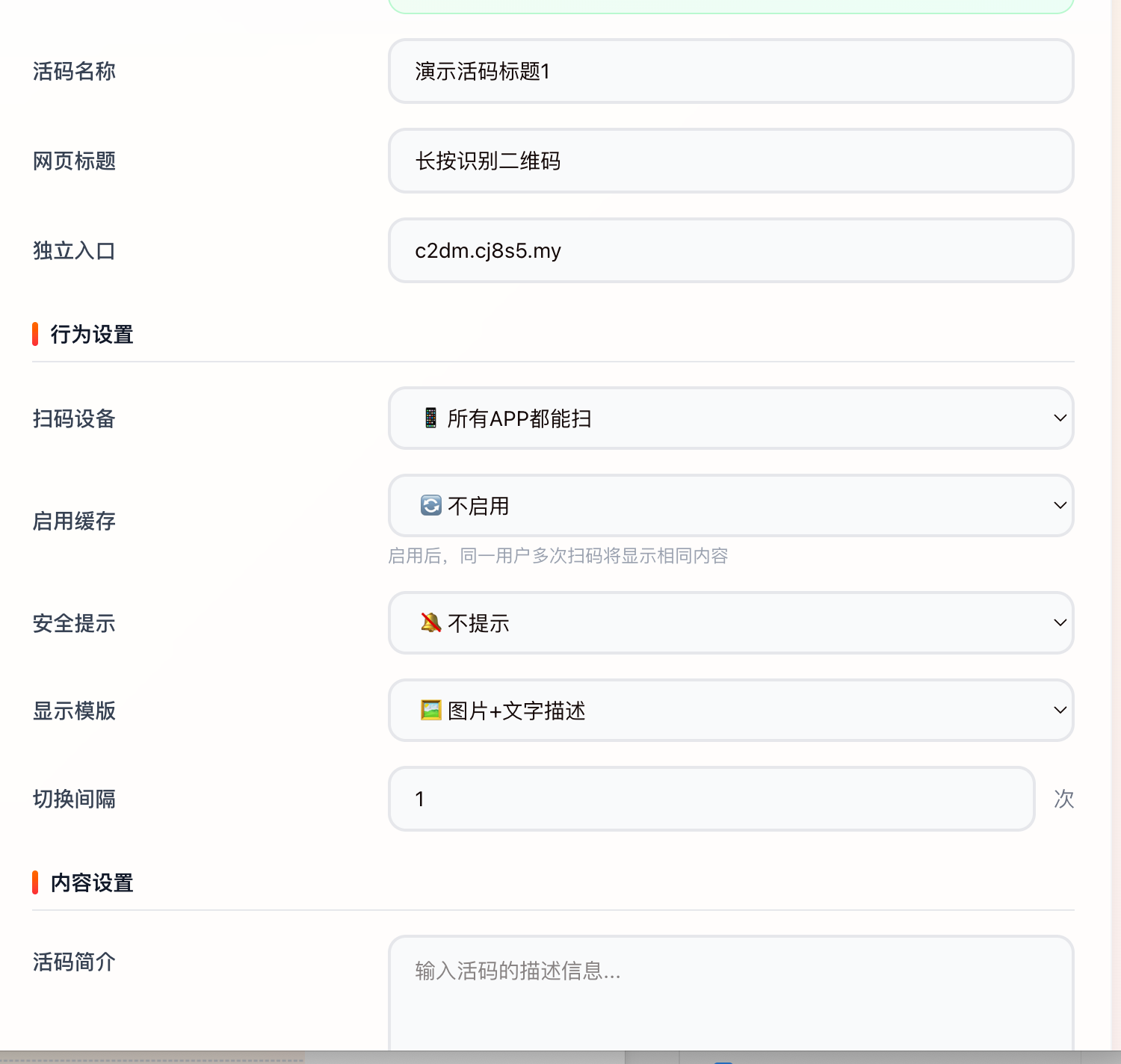The image size is (1121, 1064).
Task: Click the 行为设置 section heading
Action: [x=92, y=334]
